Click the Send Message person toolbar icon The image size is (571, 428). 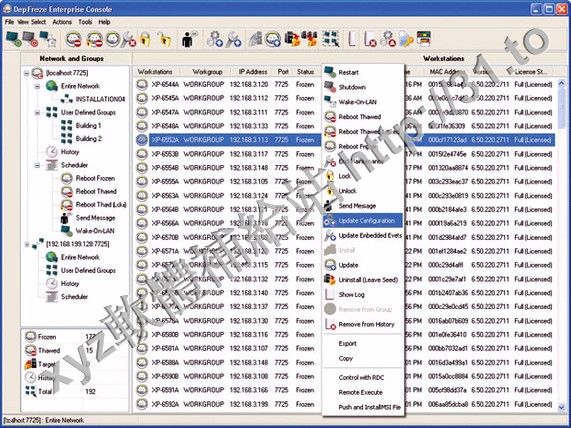click(x=188, y=39)
